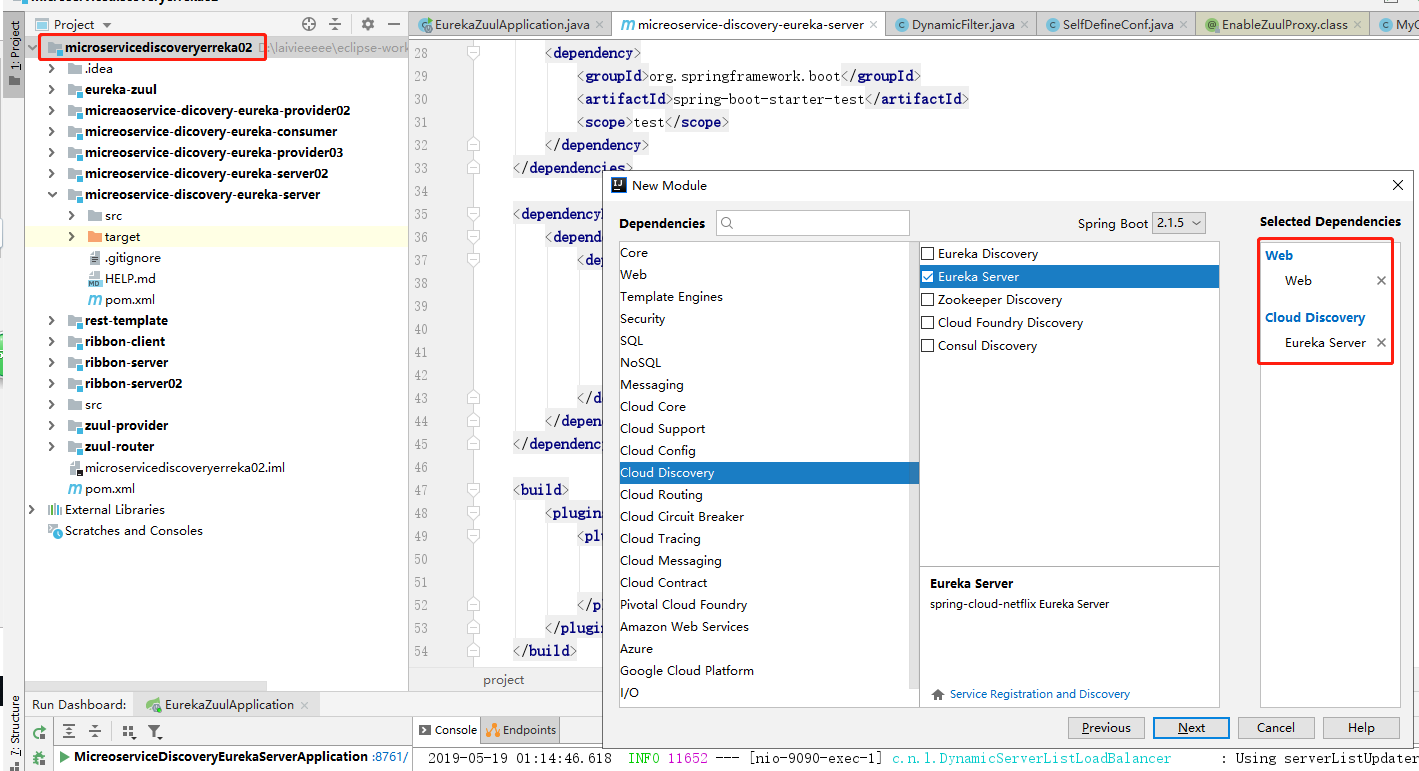Screen dimensions: 1419x771
Task: Open Service Registration and Discovery link
Action: [x=1039, y=694]
